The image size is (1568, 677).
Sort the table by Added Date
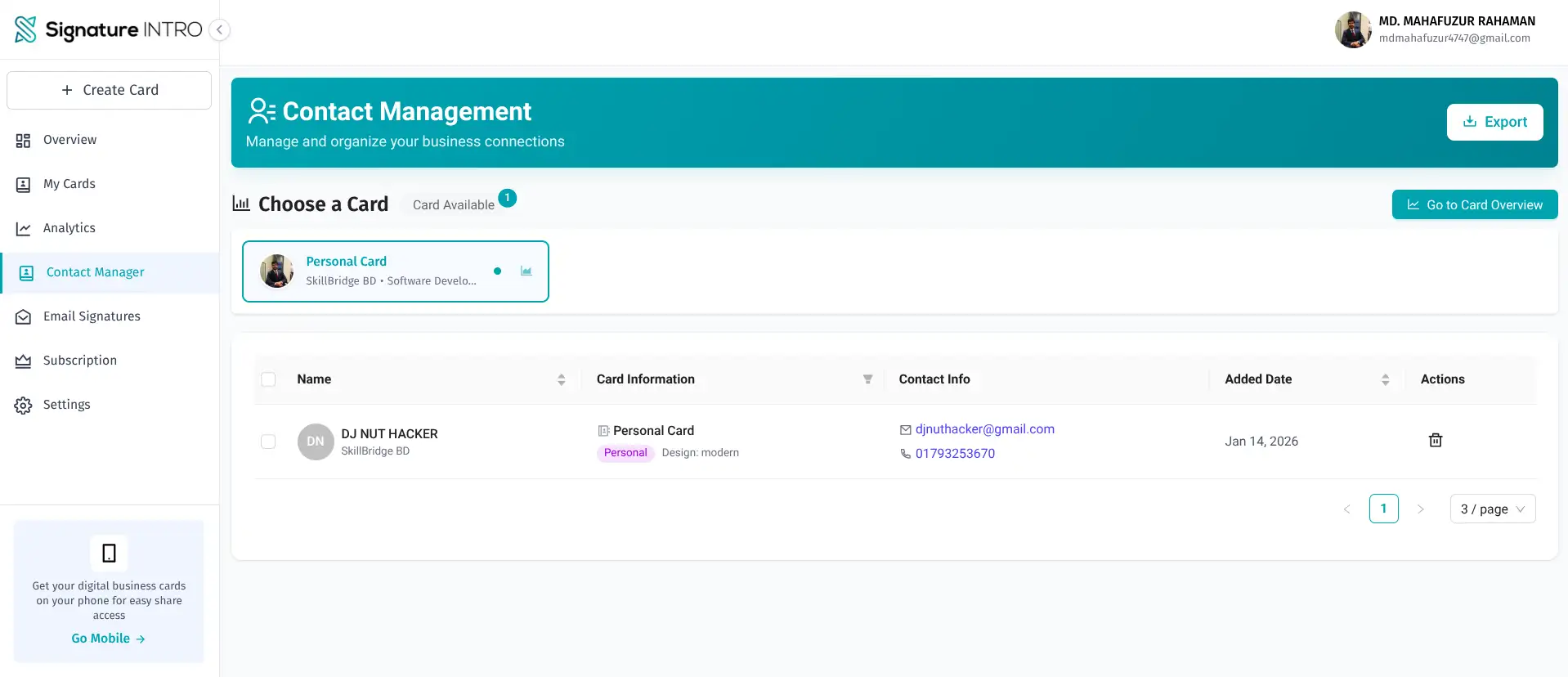pyautogui.click(x=1385, y=379)
